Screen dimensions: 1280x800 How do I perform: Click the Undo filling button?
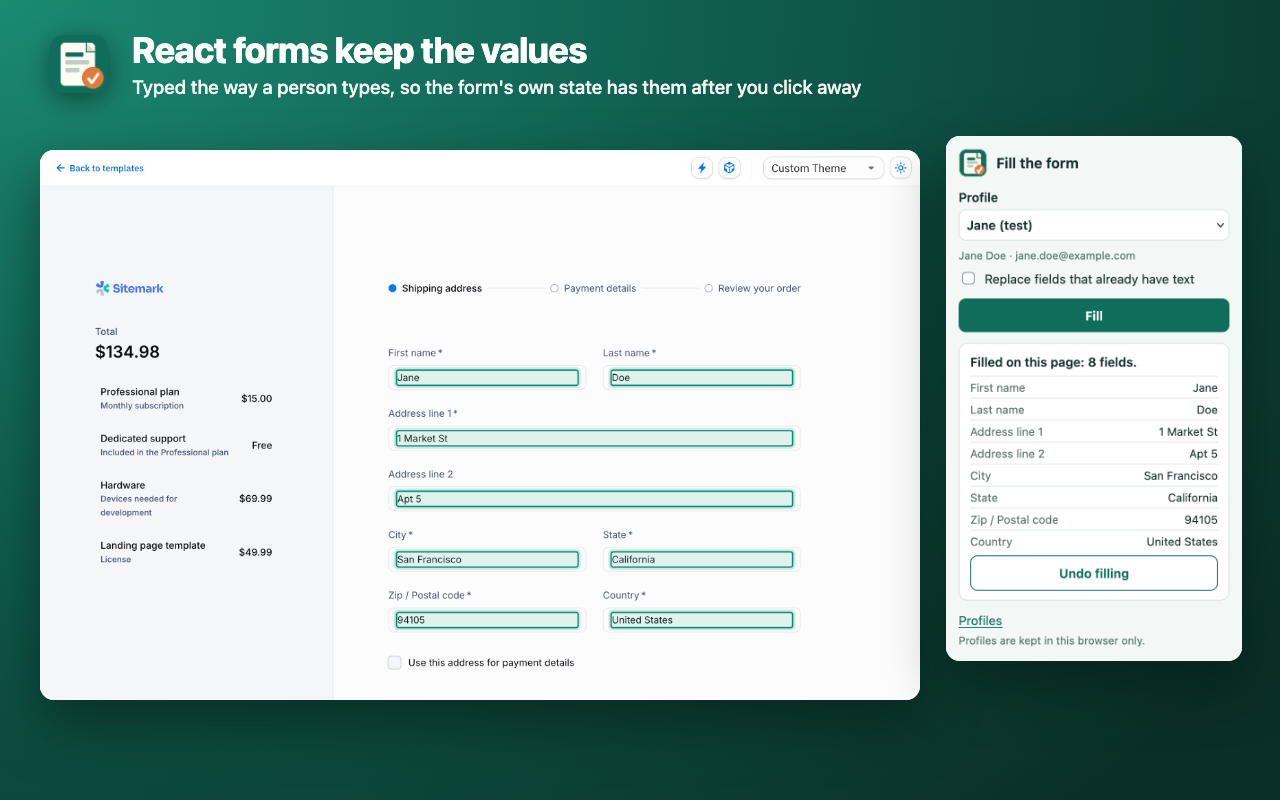(x=1094, y=573)
